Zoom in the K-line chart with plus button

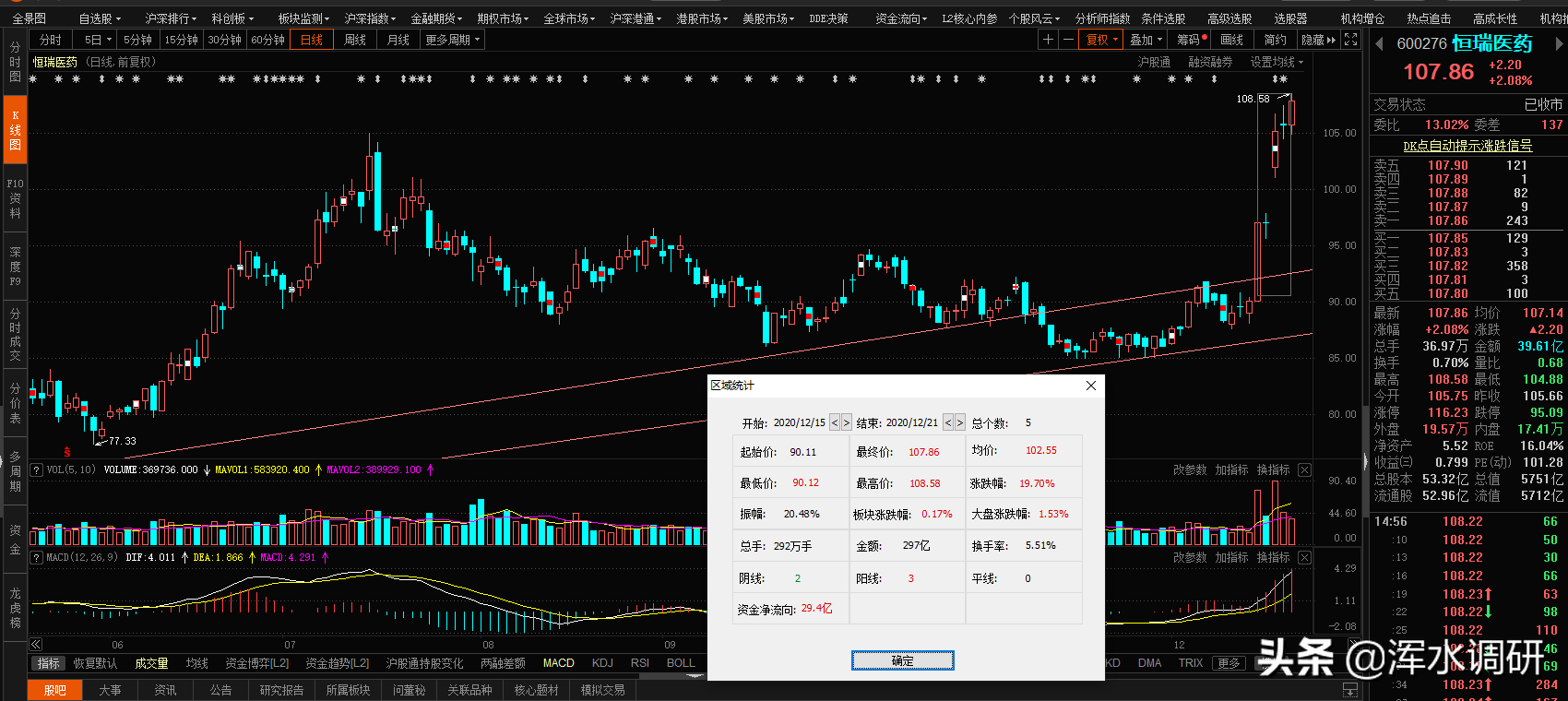coord(1048,40)
